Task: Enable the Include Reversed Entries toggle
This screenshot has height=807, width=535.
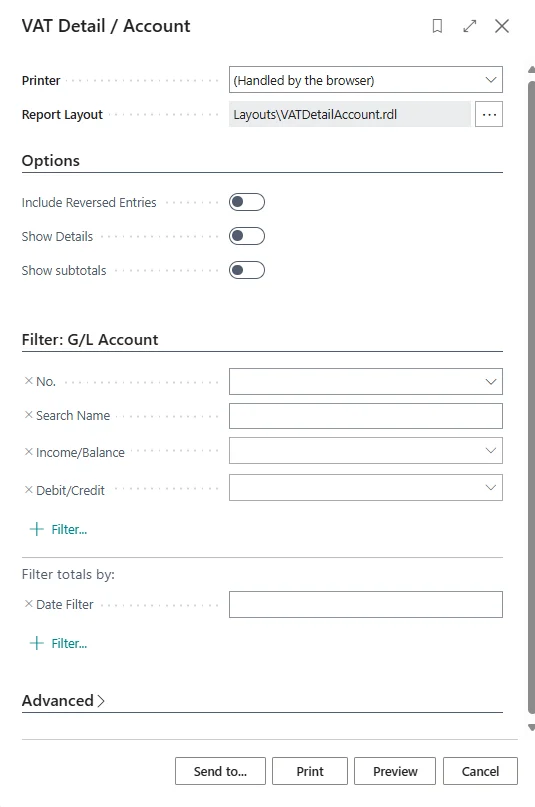Action: (247, 202)
